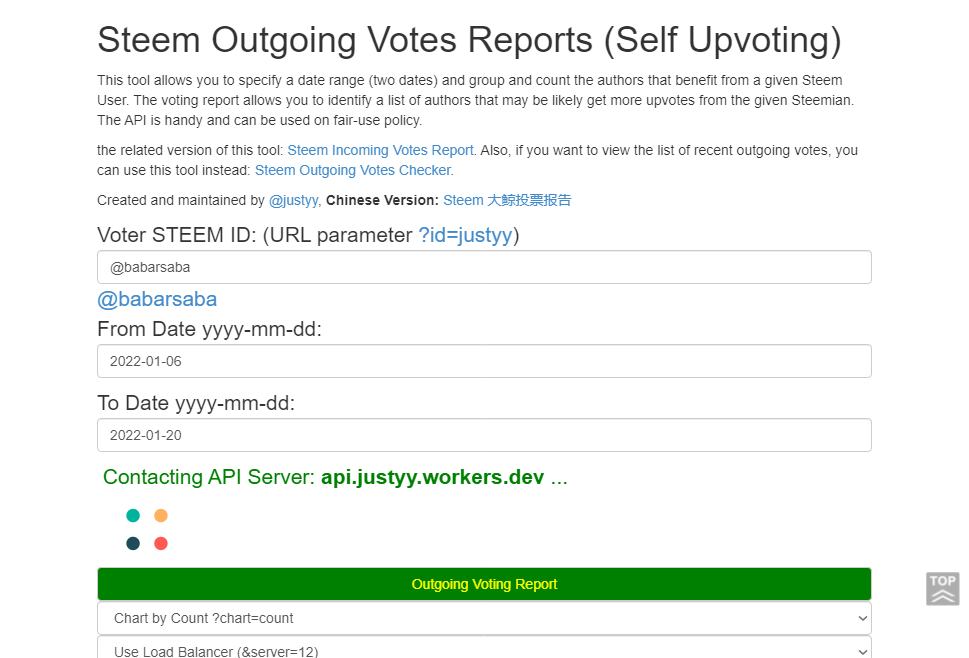Open the Chart by Count dropdown
Viewport: 969px width, 658px height.
click(x=484, y=618)
